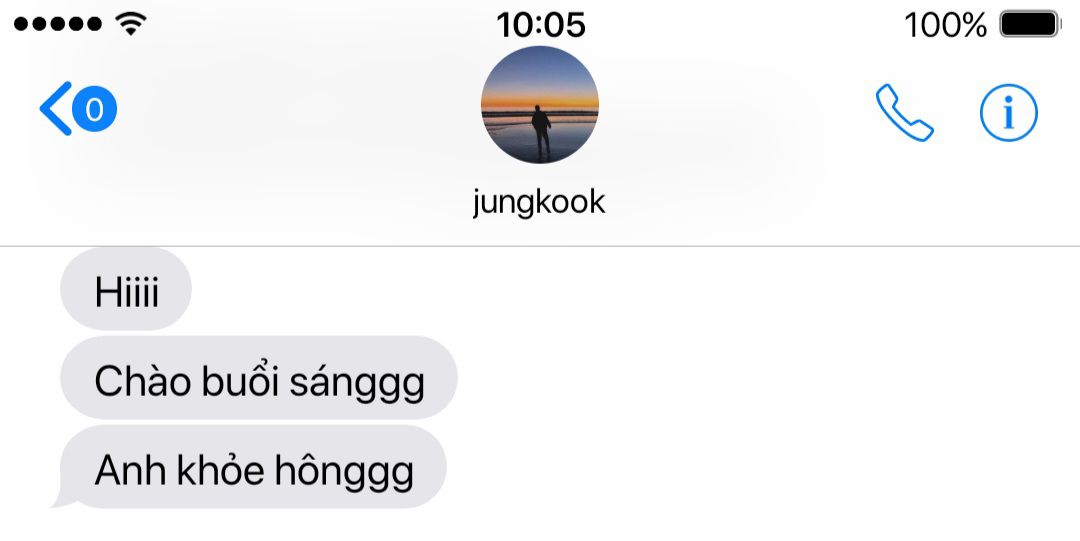Select the "Chào buổi sánggg" message bubble
This screenshot has width=1080, height=541.
point(259,378)
